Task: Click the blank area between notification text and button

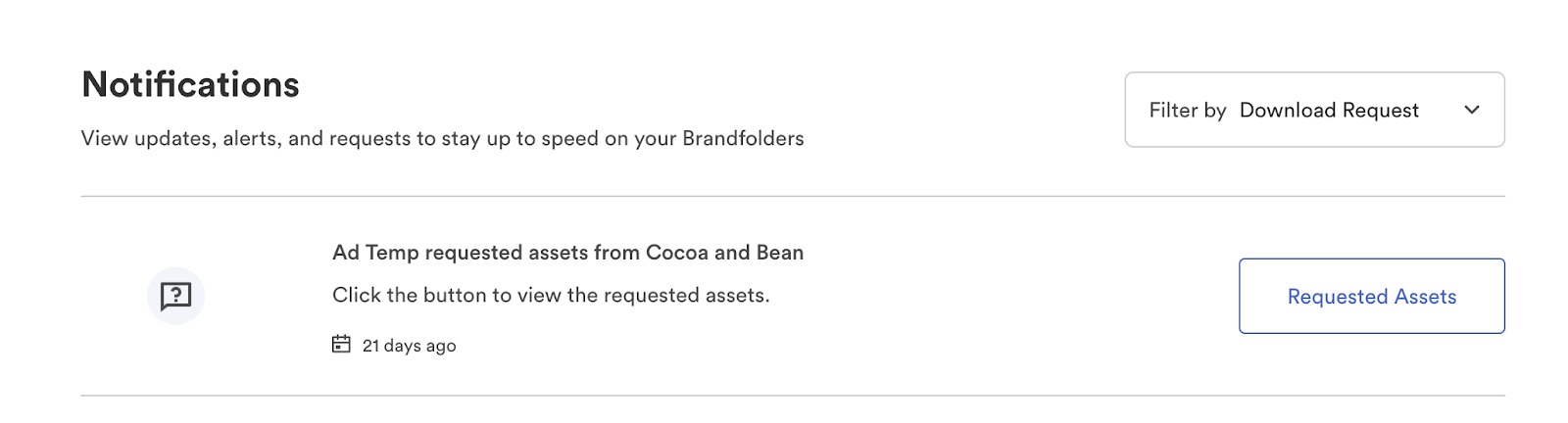Action: [x=1019, y=296]
